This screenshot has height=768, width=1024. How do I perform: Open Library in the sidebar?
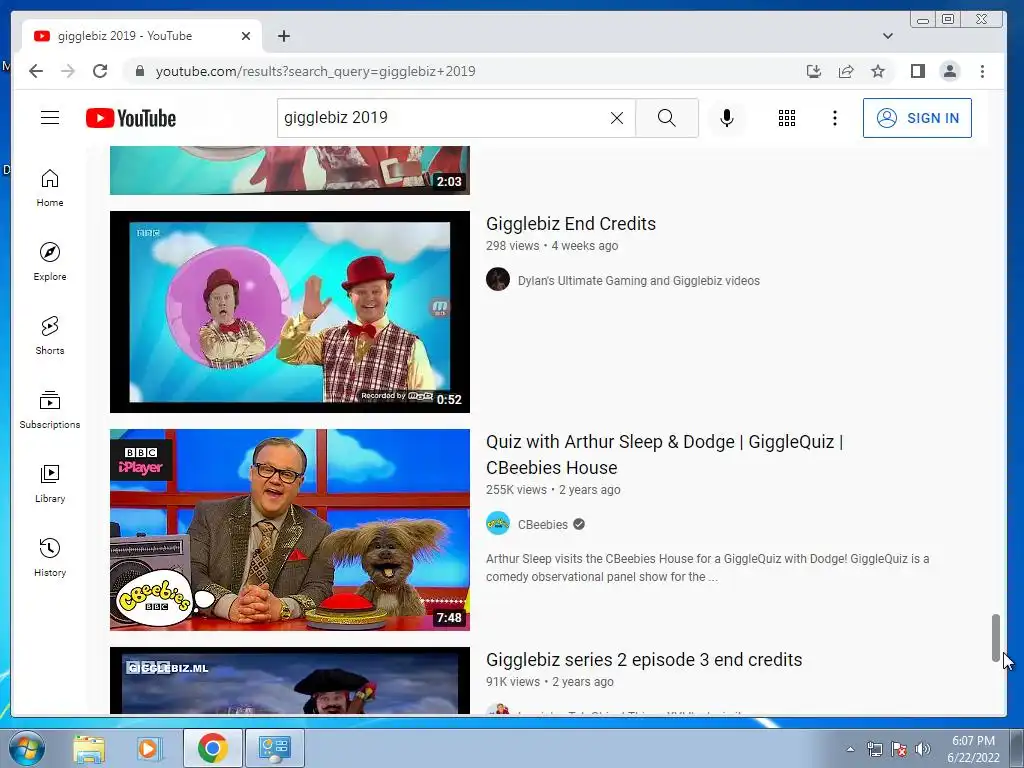tap(50, 483)
